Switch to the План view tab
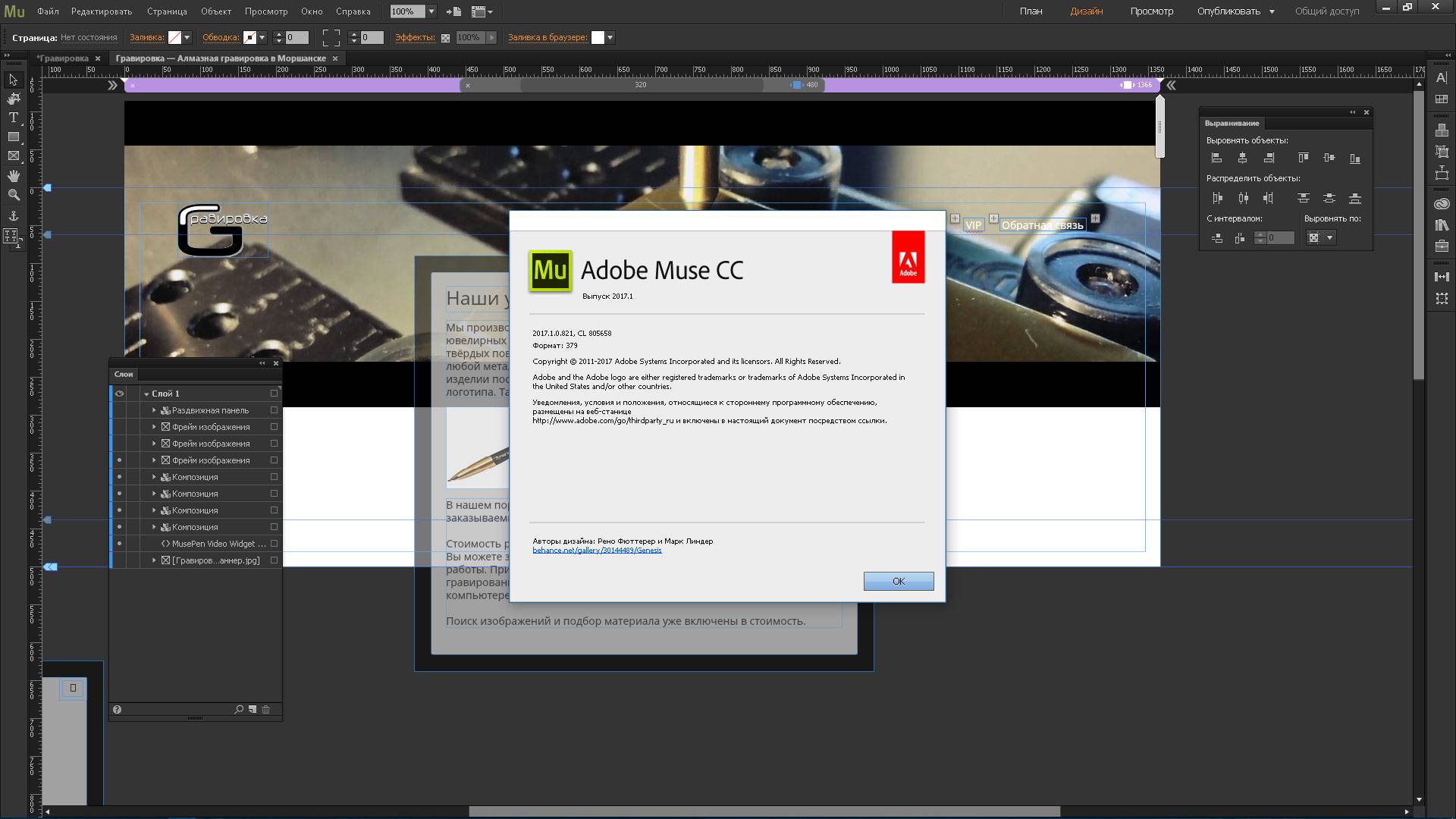 pos(1031,11)
